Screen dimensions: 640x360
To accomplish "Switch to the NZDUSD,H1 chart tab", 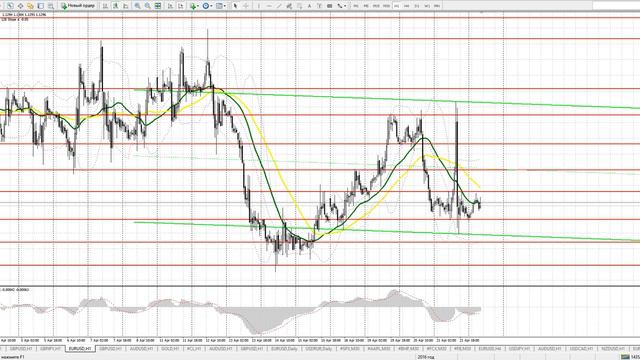I will click(x=613, y=349).
